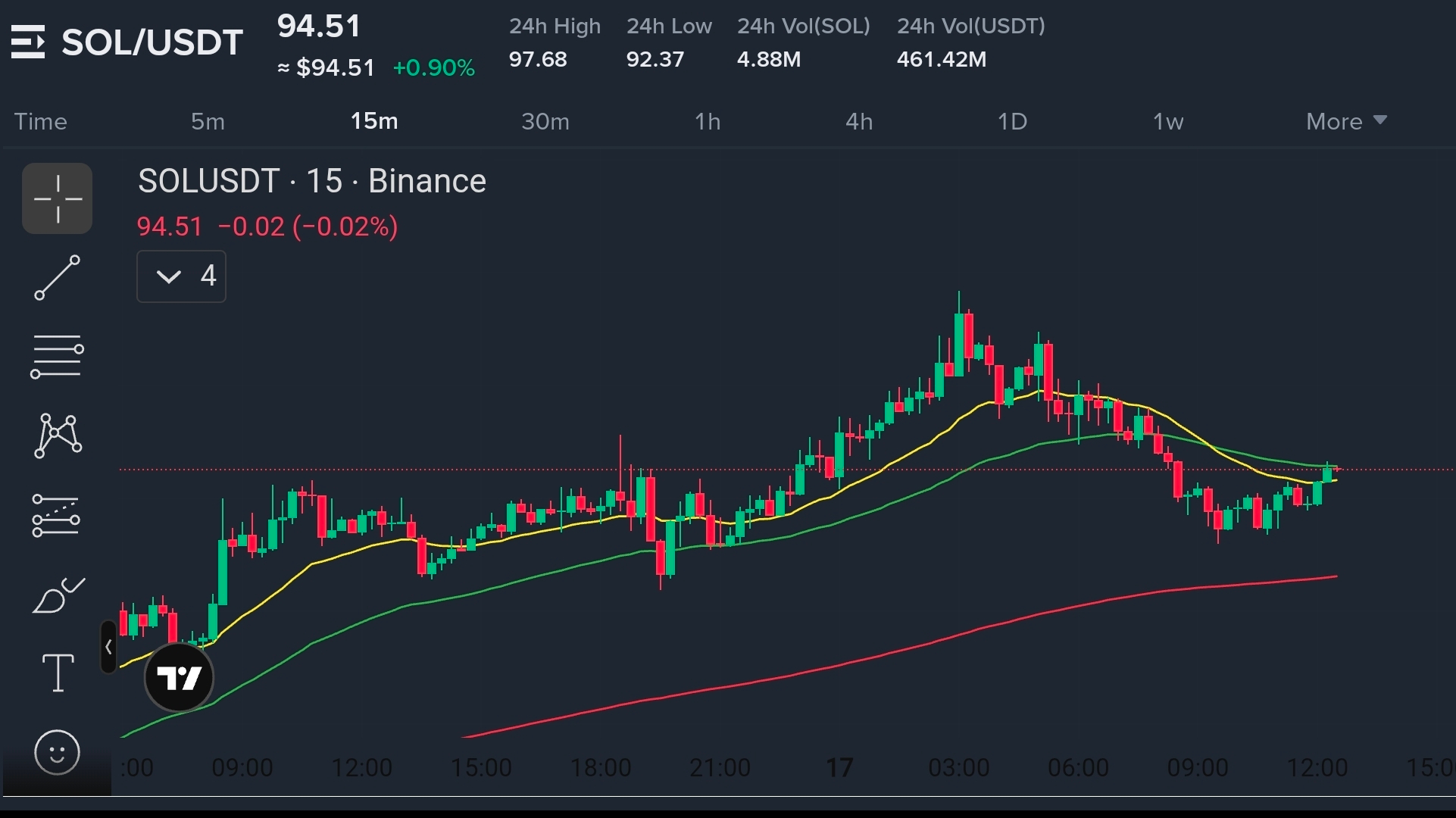Select the 4h chart interval

tap(859, 121)
